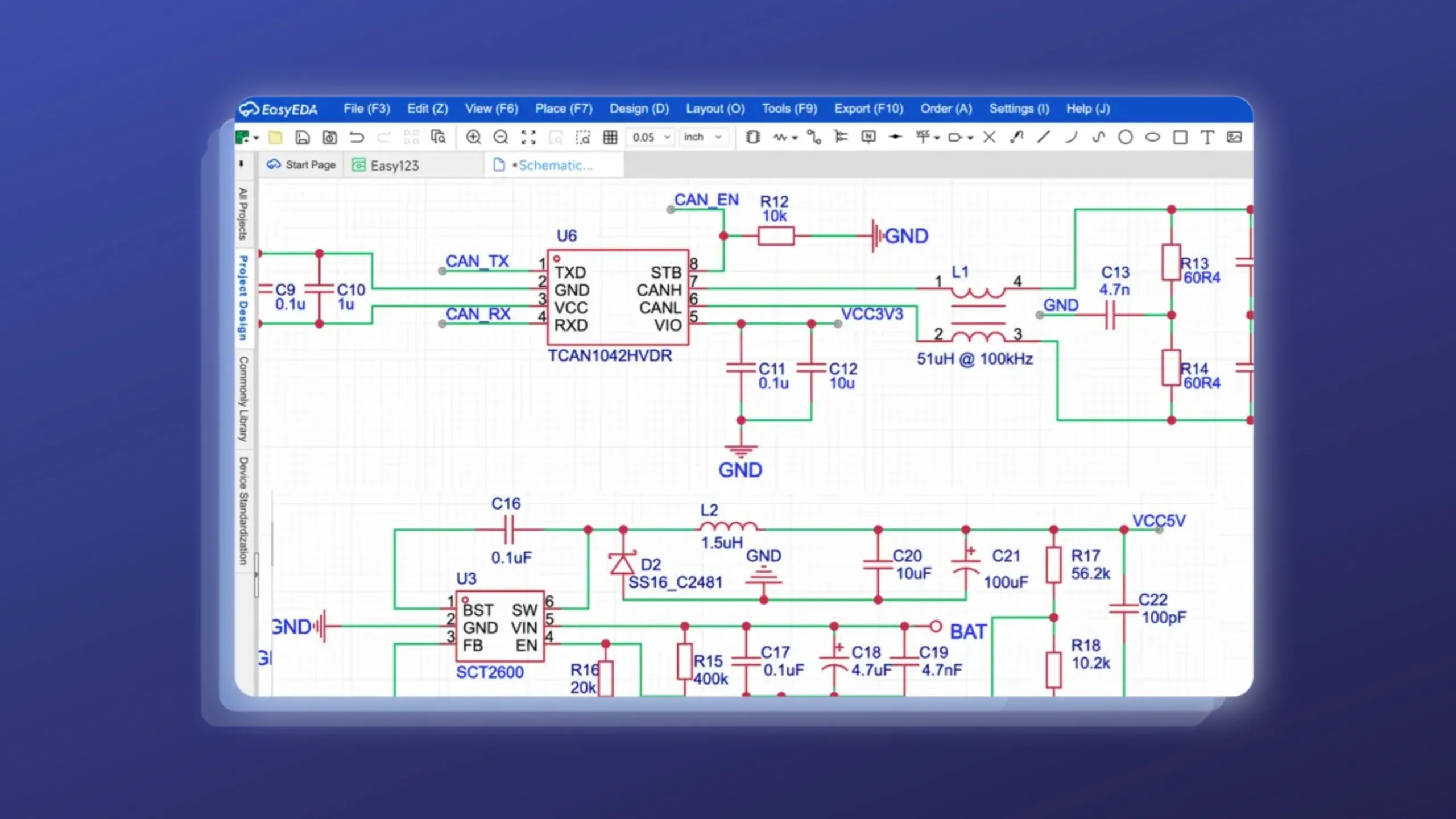Open the Order (A) menu
This screenshot has height=819, width=1456.
[x=946, y=109]
